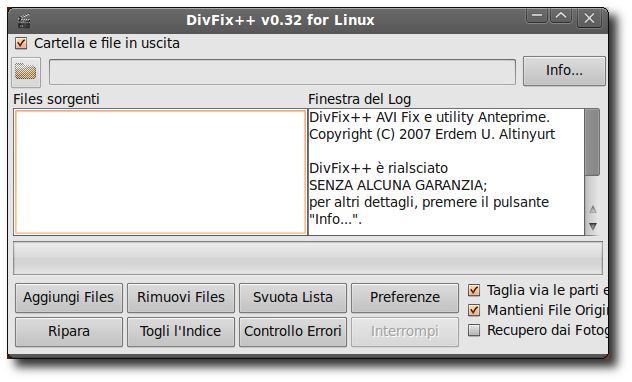Viewport: 632px width, 382px height.
Task: Click the DivFix++ clapperboard icon in title bar
Action: click(x=25, y=21)
